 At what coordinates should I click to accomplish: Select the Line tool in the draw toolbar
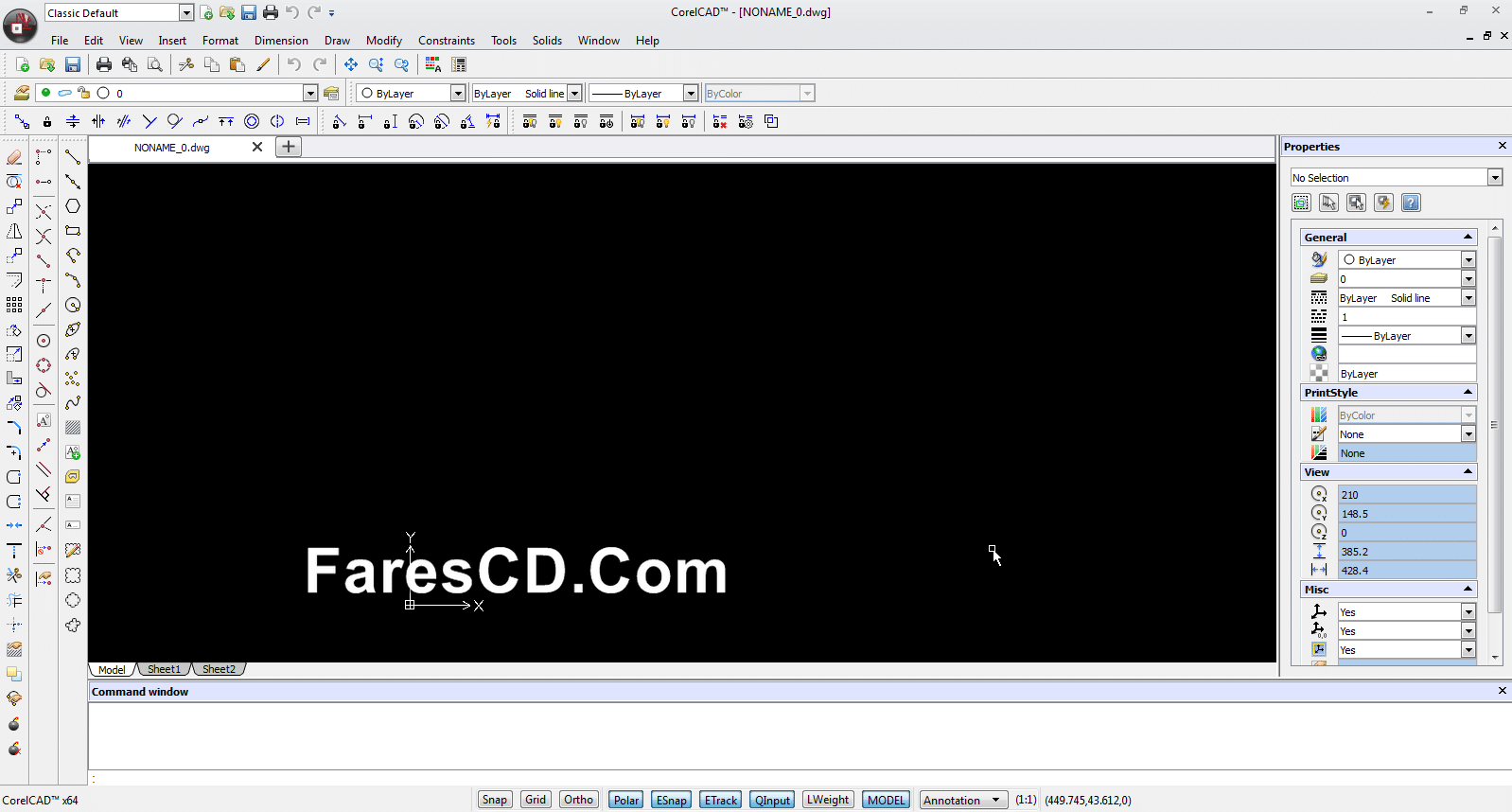pos(73,157)
